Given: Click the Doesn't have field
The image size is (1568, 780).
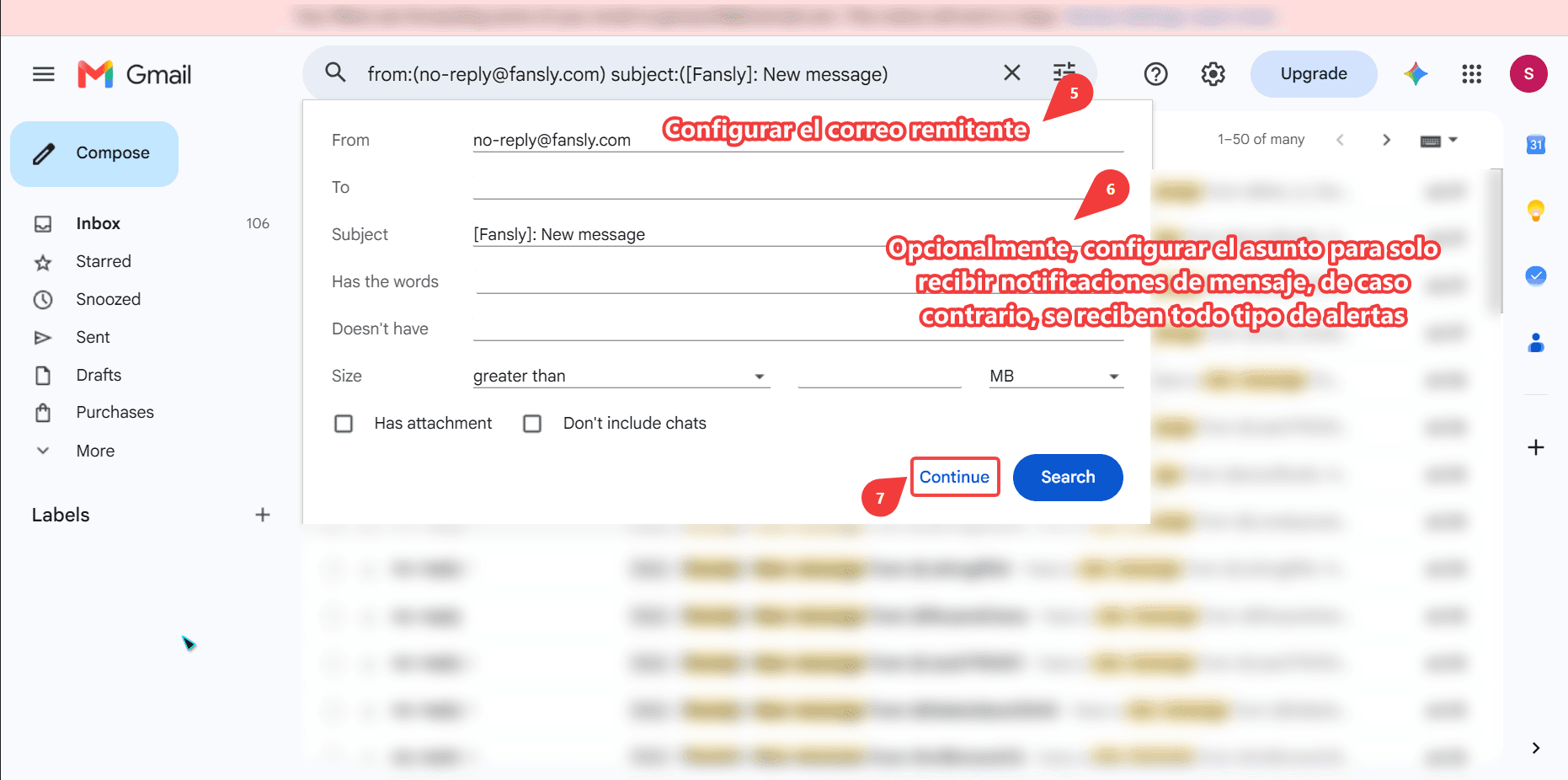Looking at the screenshot, I should [798, 329].
